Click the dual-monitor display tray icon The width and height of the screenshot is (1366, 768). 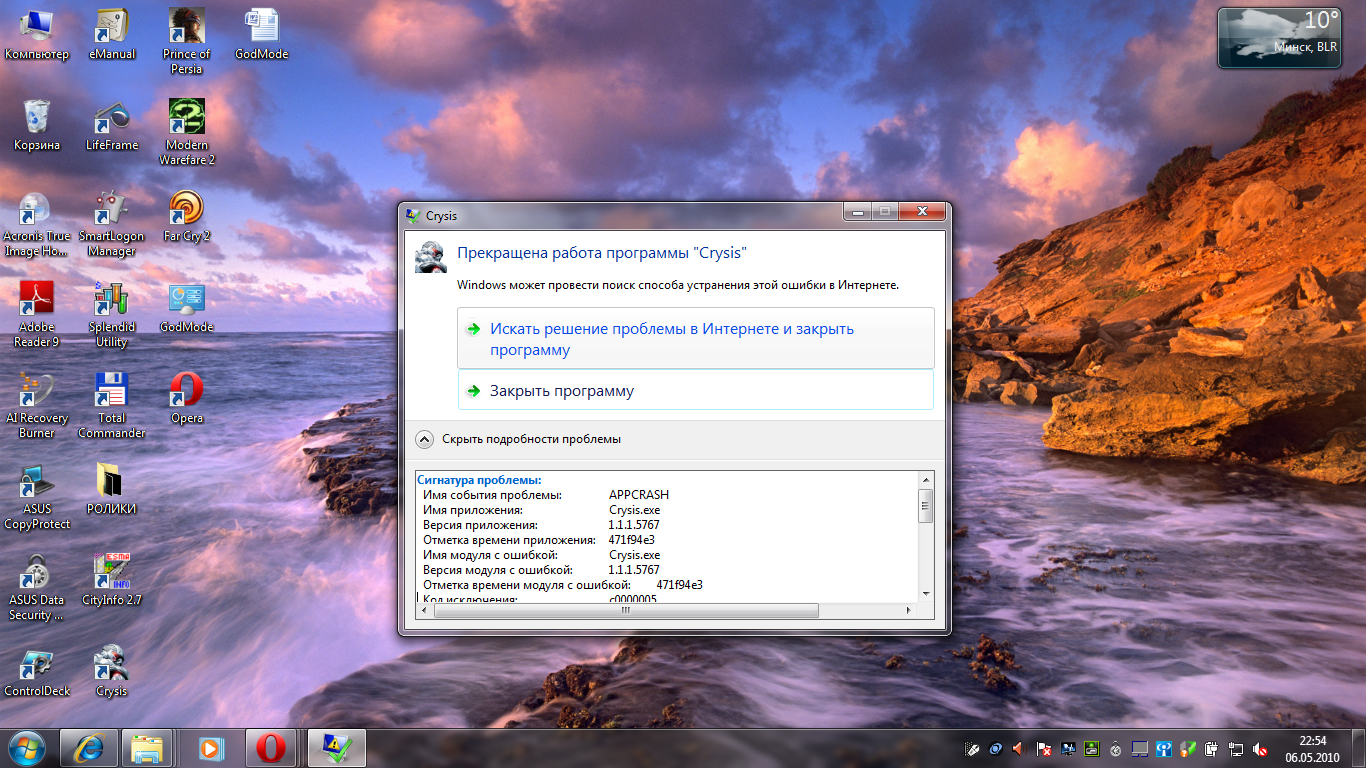(1068, 748)
